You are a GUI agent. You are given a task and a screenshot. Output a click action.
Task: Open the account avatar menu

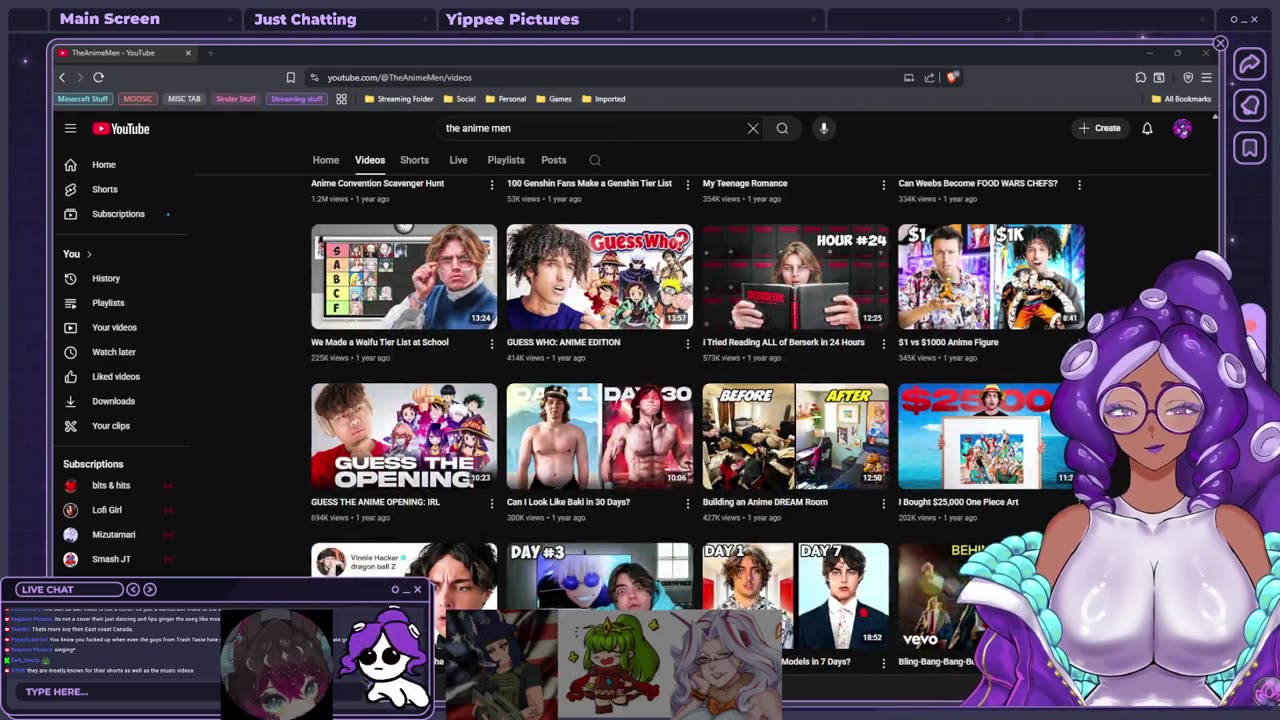1182,128
